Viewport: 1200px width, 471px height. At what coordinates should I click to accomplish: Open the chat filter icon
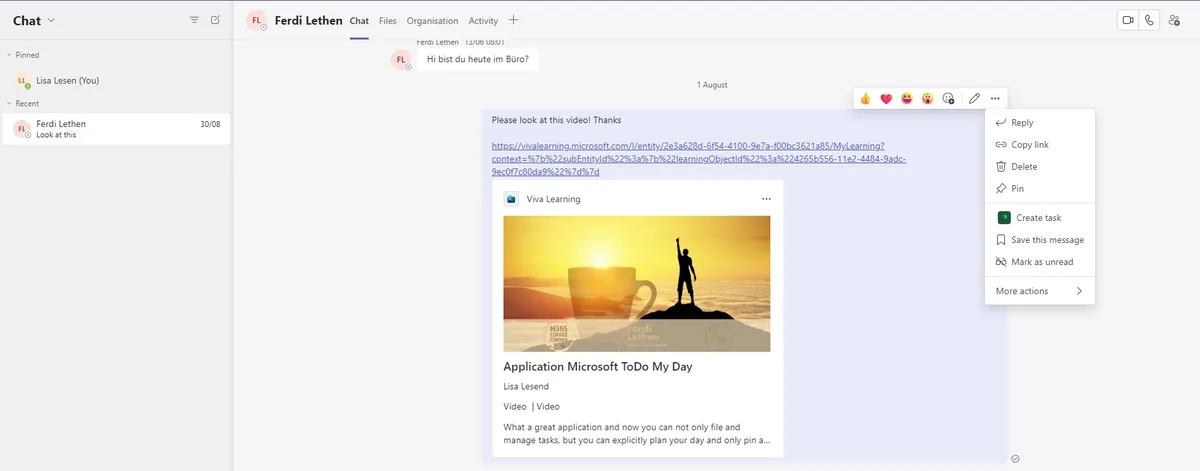(194, 20)
